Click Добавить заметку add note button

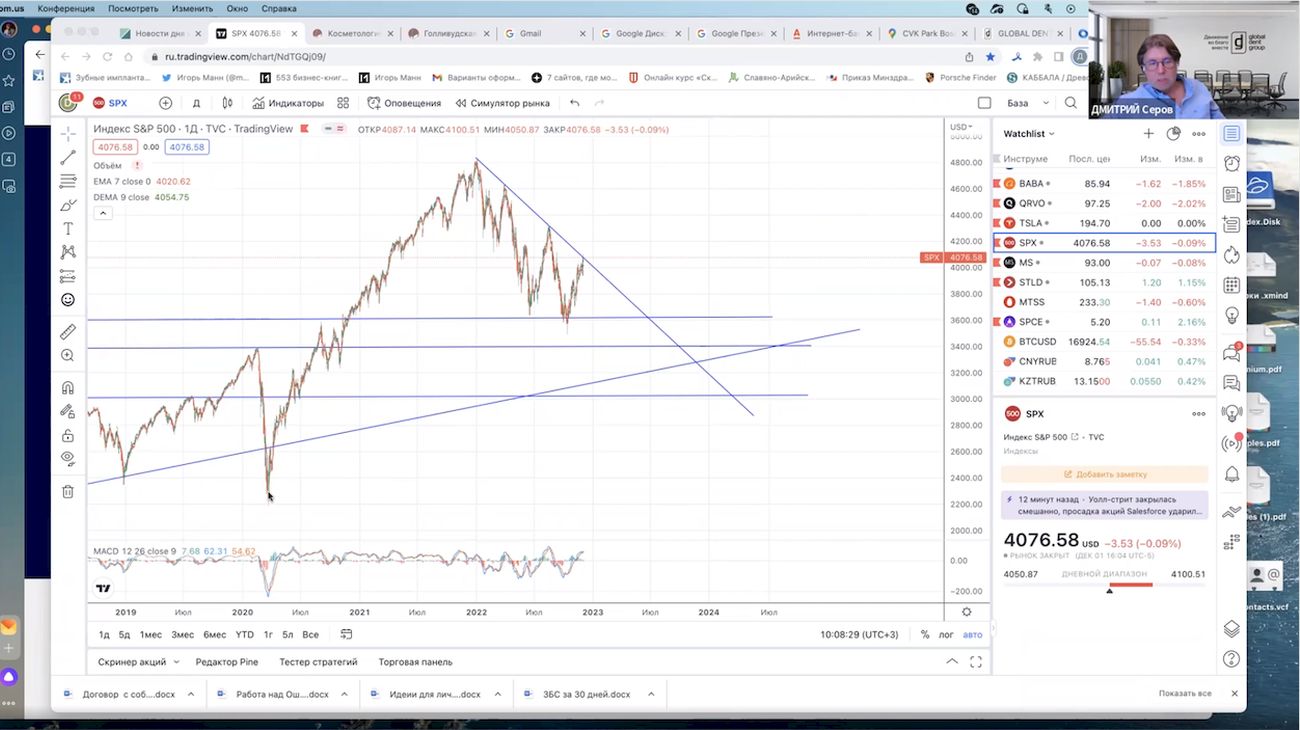click(x=1104, y=474)
